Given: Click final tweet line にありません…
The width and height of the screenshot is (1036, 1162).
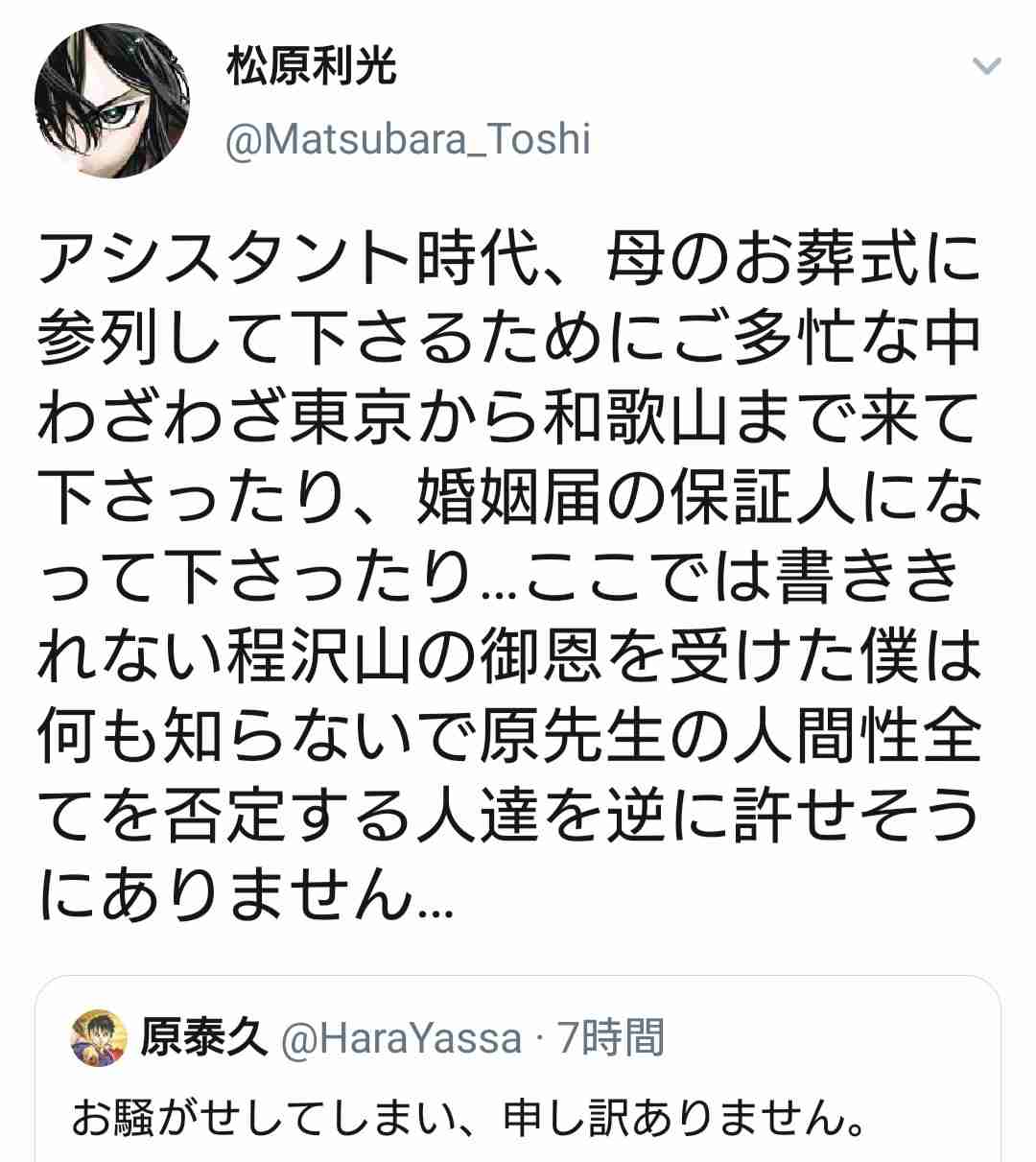Looking at the screenshot, I should coord(247,902).
